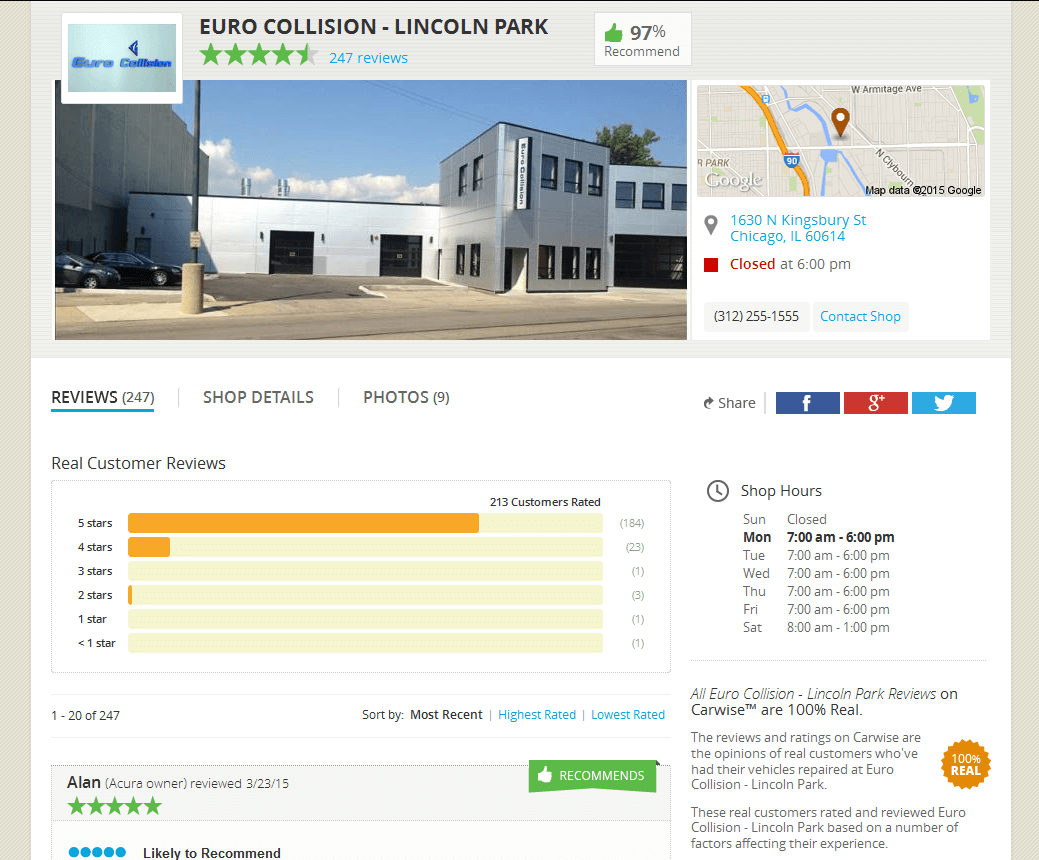Click the 5 stars rating bar
Viewport: 1039px width, 860px height.
point(365,523)
